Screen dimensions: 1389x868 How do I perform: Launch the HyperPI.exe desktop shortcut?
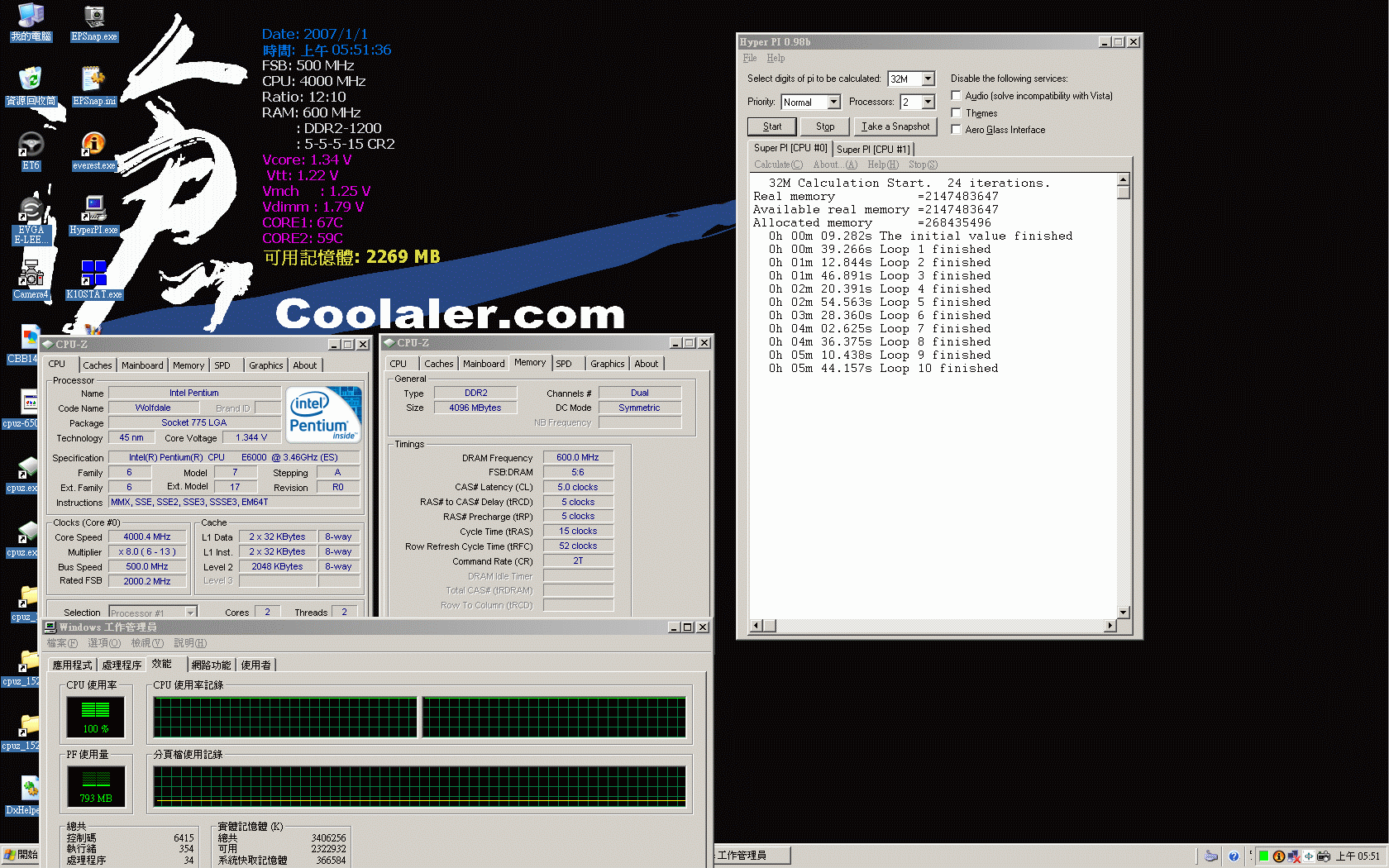[x=93, y=216]
